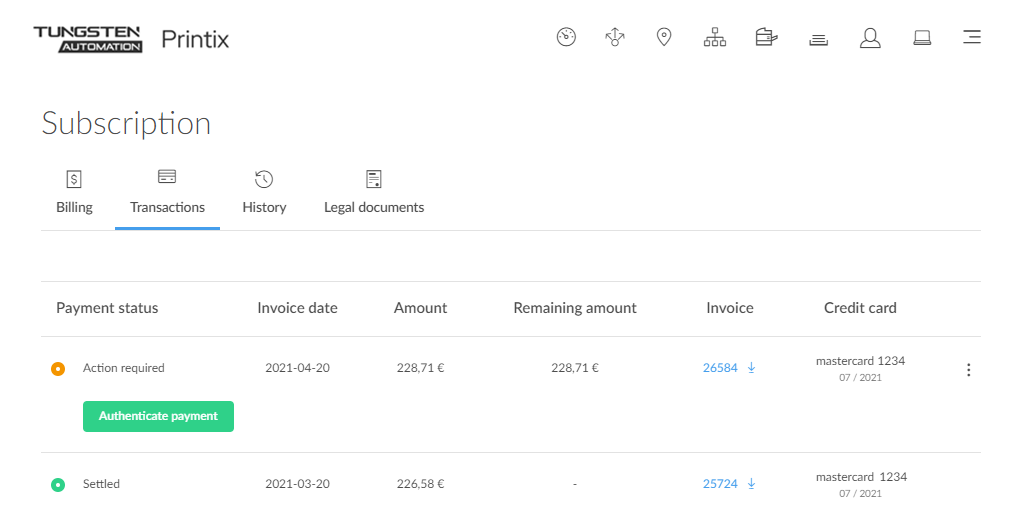The height and width of the screenshot is (531, 1024).
Task: Go to the History tab
Action: click(264, 193)
